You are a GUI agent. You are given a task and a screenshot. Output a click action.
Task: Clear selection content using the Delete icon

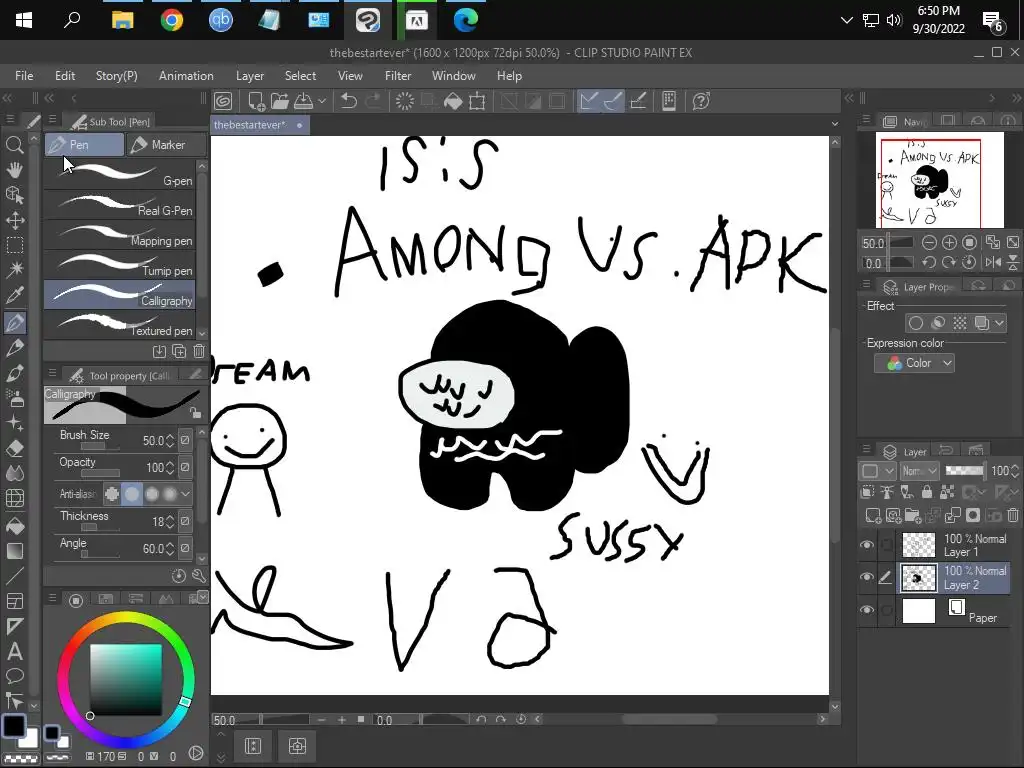click(405, 101)
